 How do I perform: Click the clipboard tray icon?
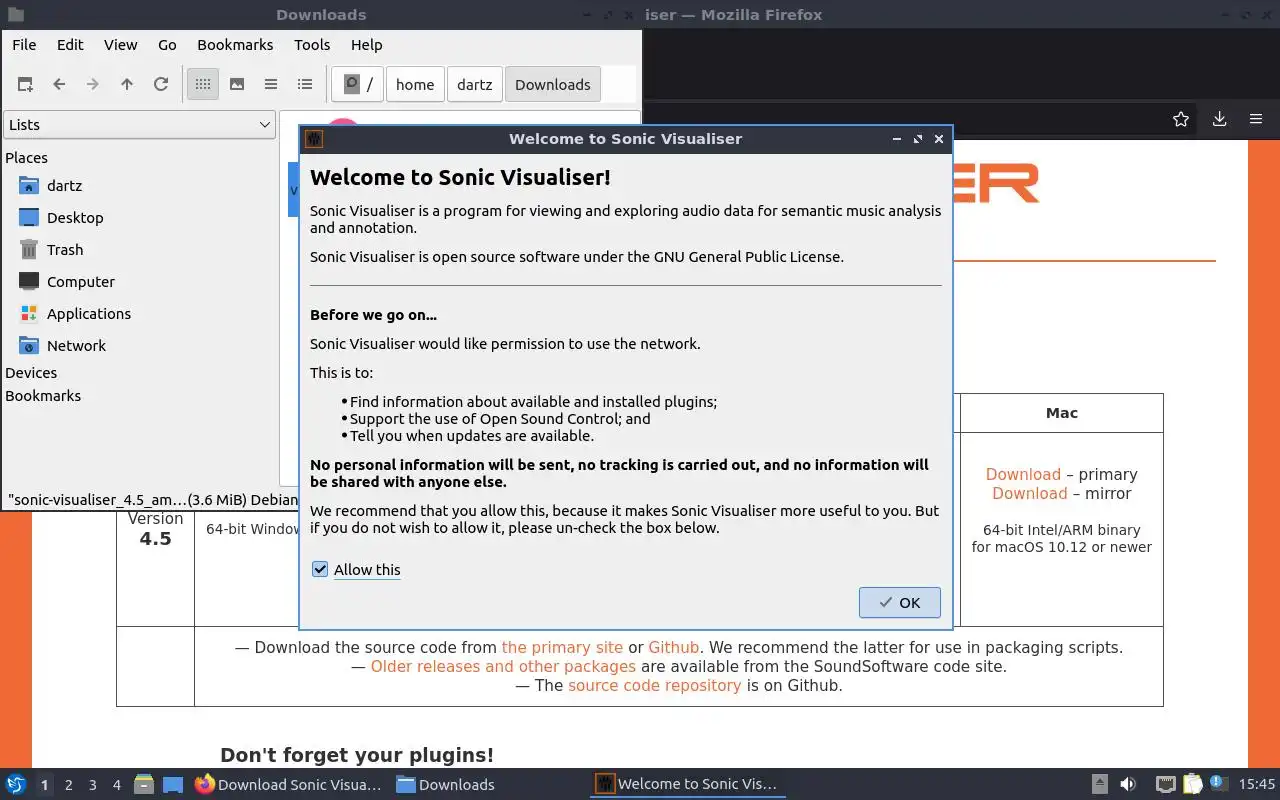[1192, 784]
